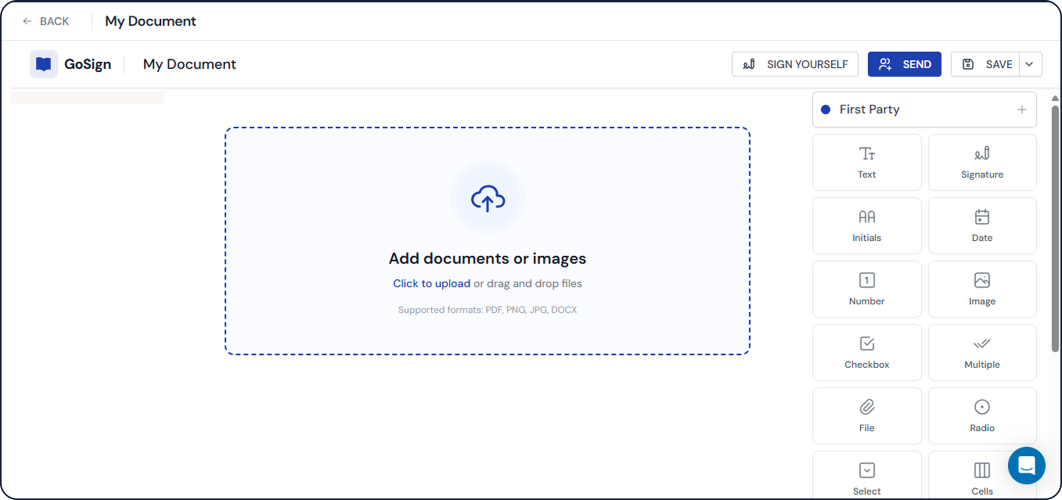Open the chat support bubble
Image resolution: width=1062 pixels, height=500 pixels.
pyautogui.click(x=1027, y=465)
